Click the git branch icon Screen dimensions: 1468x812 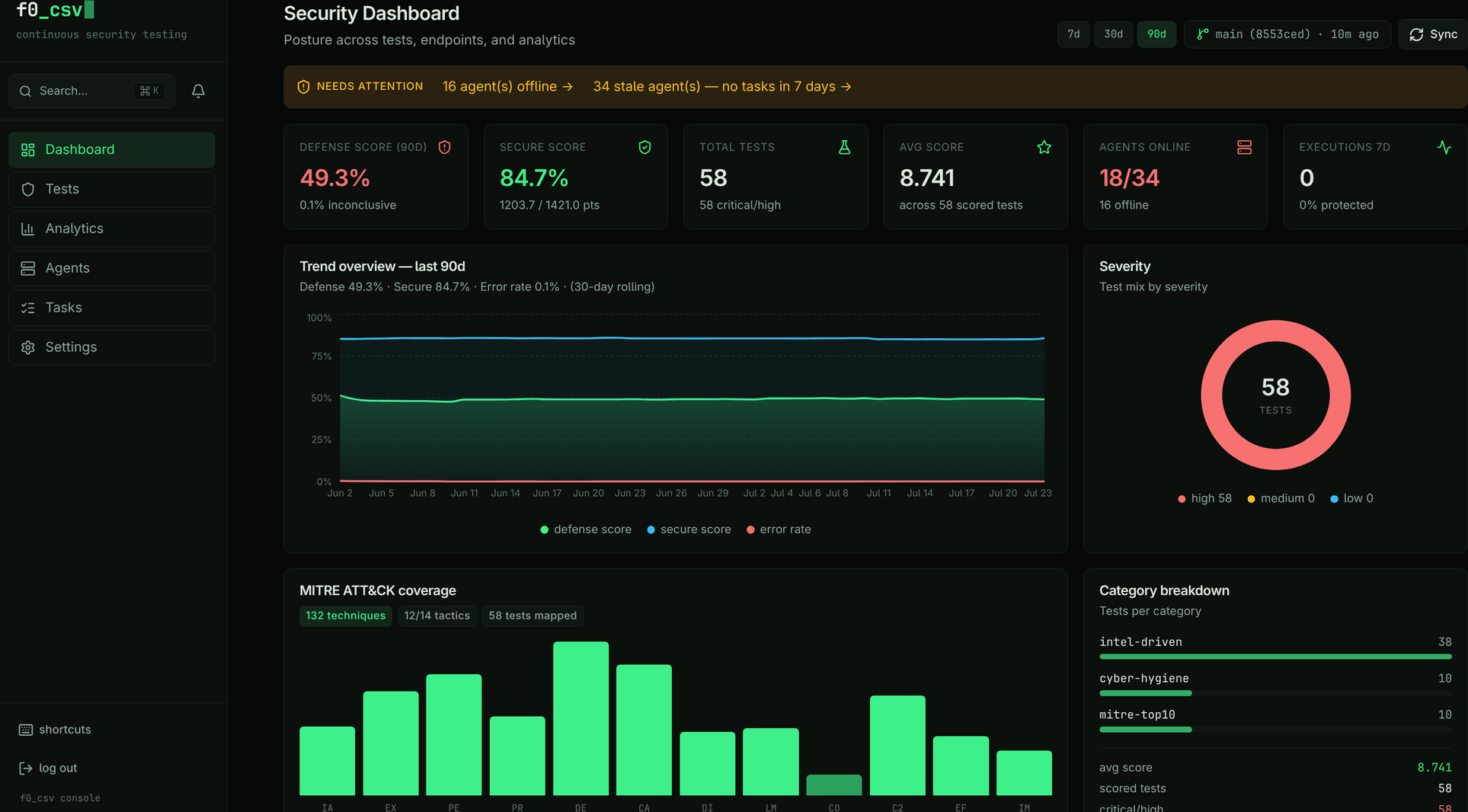coord(1202,34)
